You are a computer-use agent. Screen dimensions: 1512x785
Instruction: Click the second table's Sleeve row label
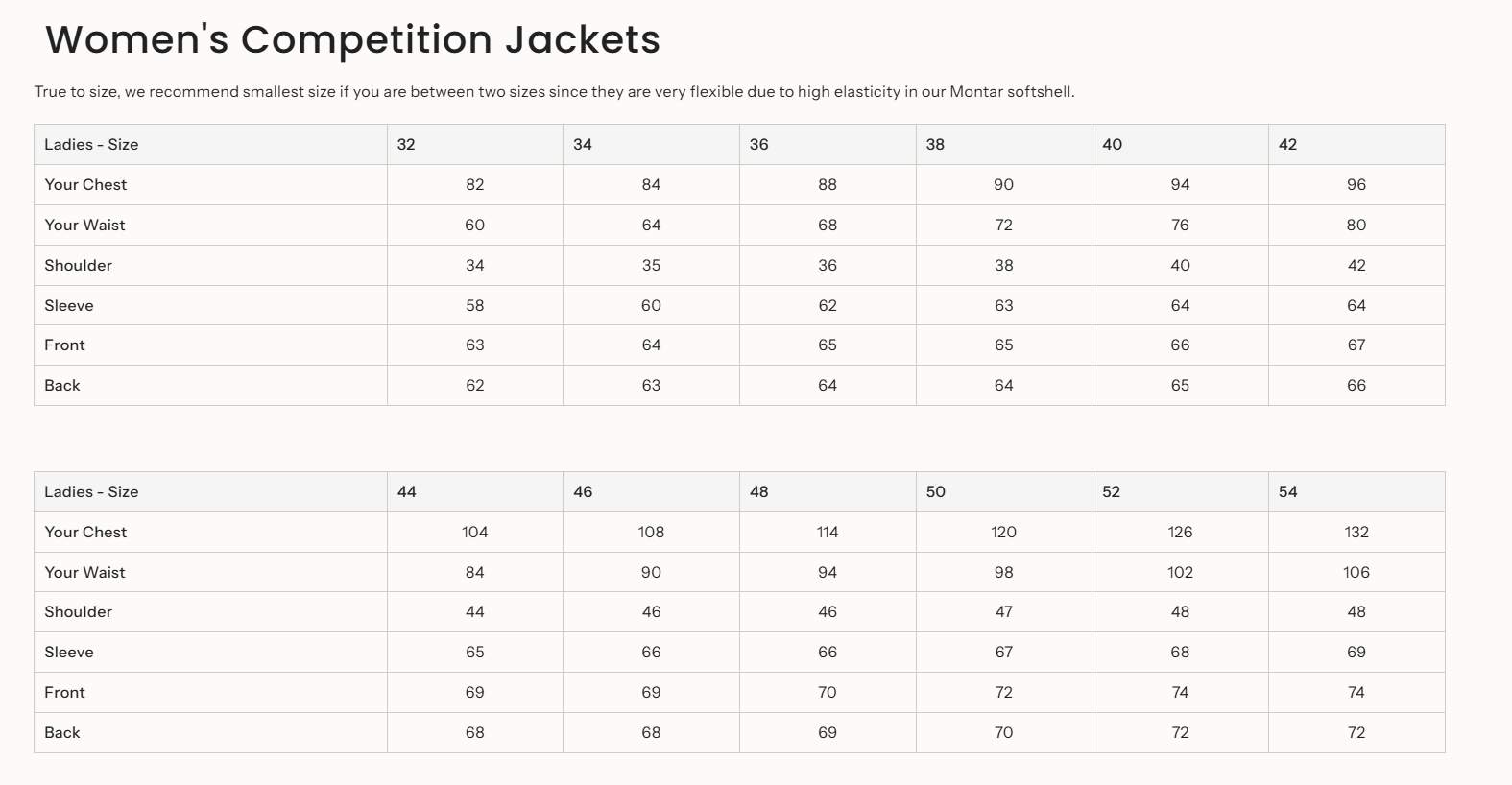point(69,652)
